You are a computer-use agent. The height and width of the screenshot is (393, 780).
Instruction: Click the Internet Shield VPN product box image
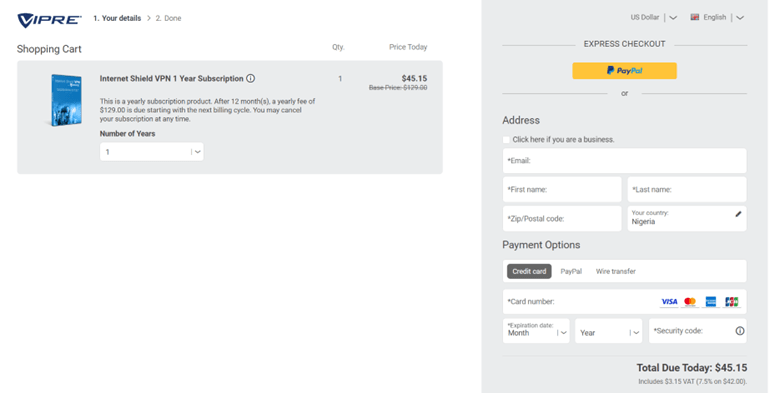point(66,100)
